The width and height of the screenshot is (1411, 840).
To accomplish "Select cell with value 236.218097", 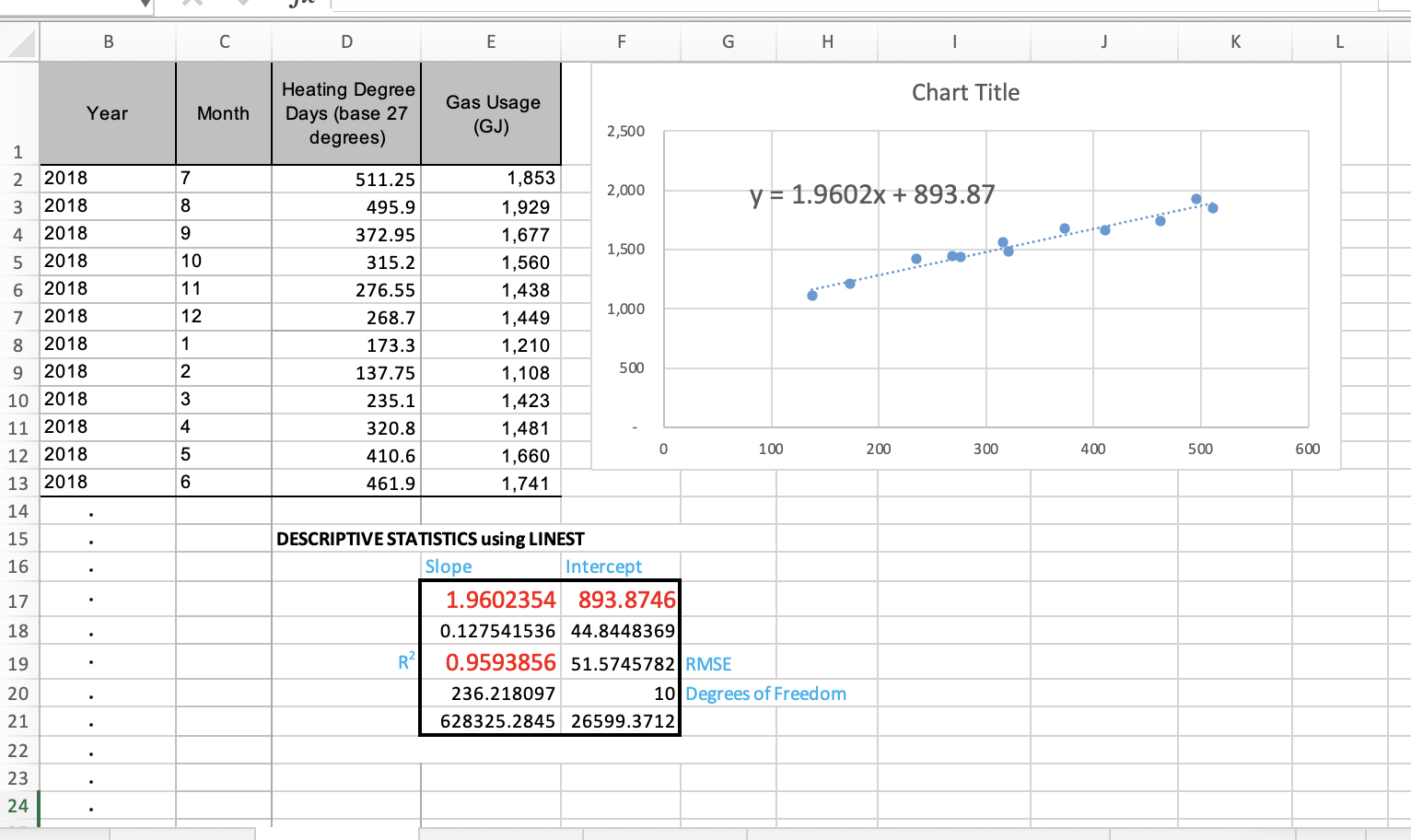I will pyautogui.click(x=491, y=694).
